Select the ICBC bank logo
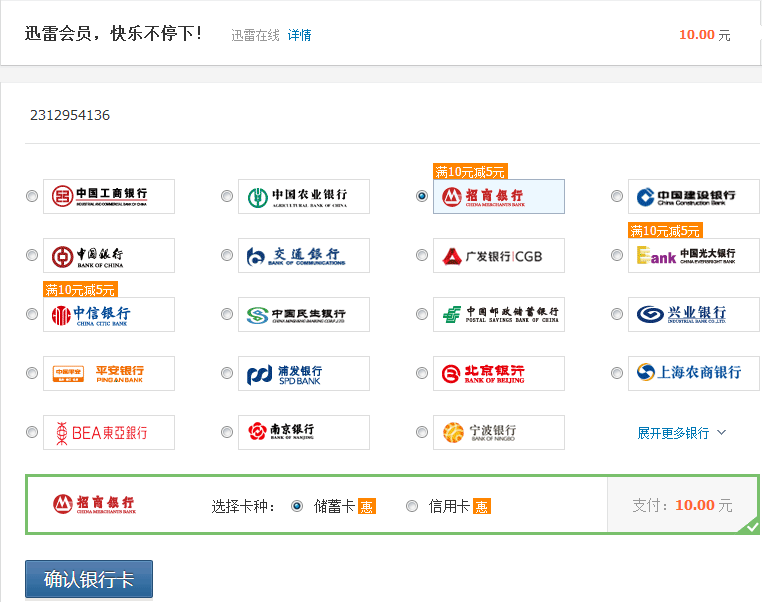This screenshot has height=602, width=762. [x=109, y=196]
